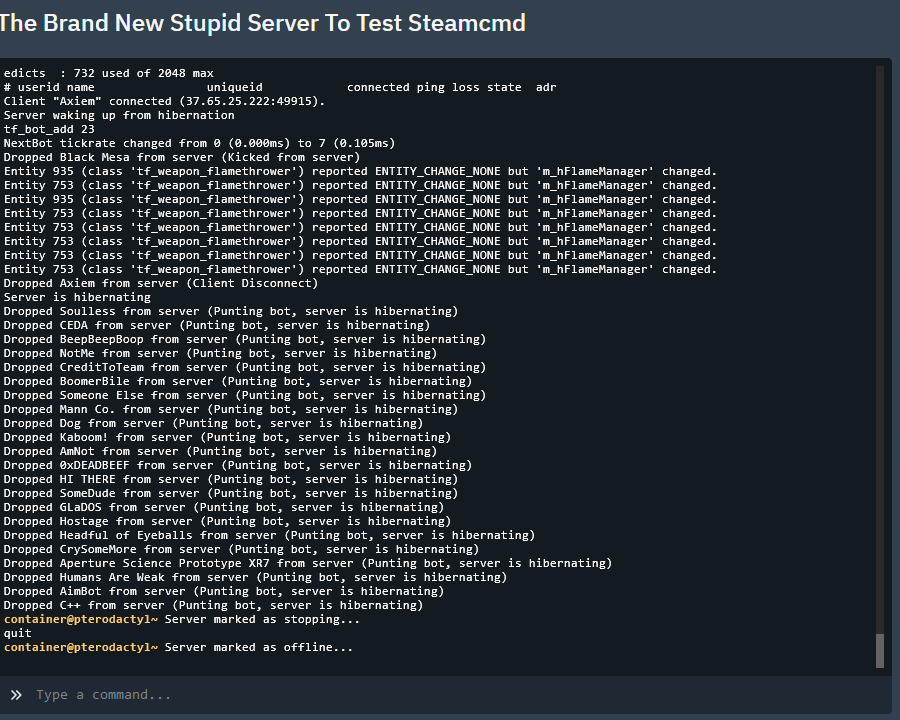Image resolution: width=900 pixels, height=720 pixels.
Task: Click "Dropped Aperture Science Prototype XR7" line
Action: (x=308, y=563)
